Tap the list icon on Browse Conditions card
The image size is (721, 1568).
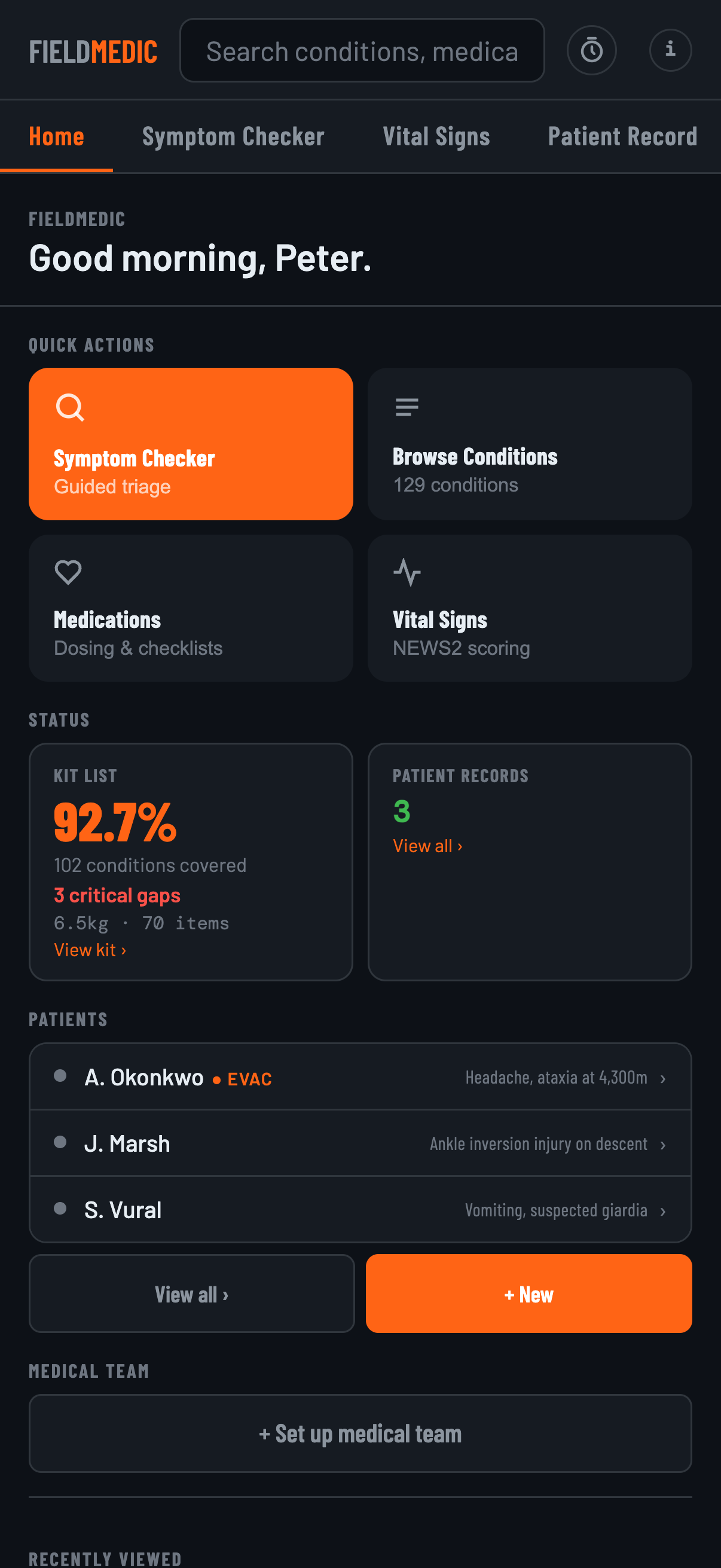tap(407, 407)
